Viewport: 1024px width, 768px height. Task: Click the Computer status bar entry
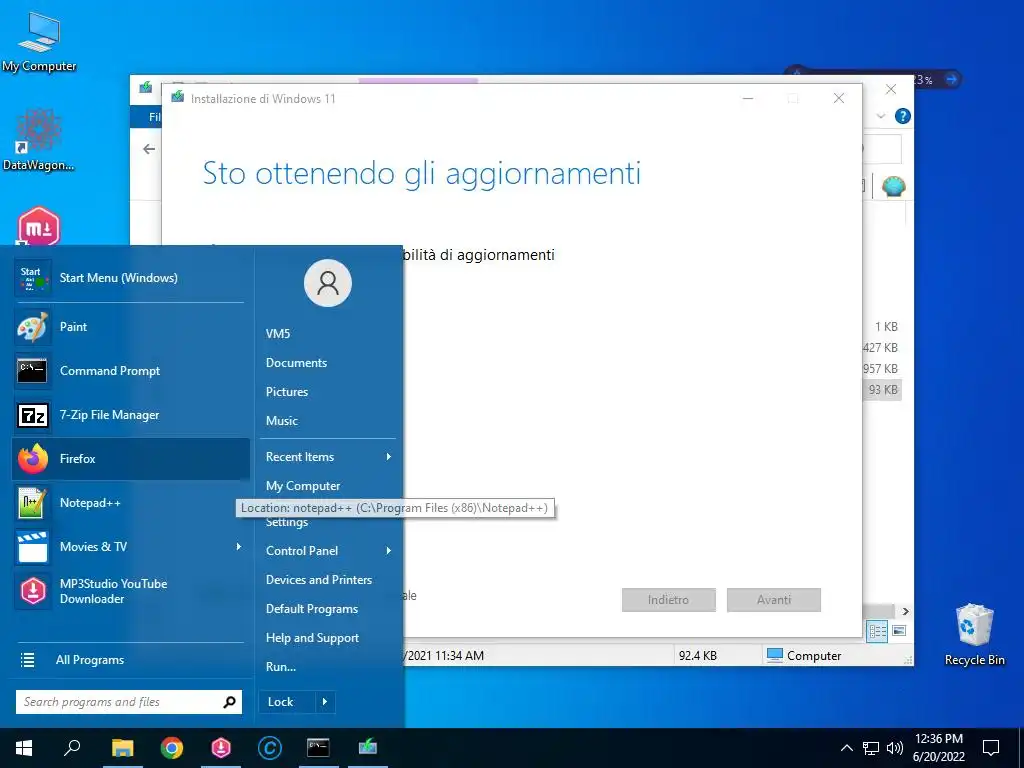[804, 656]
